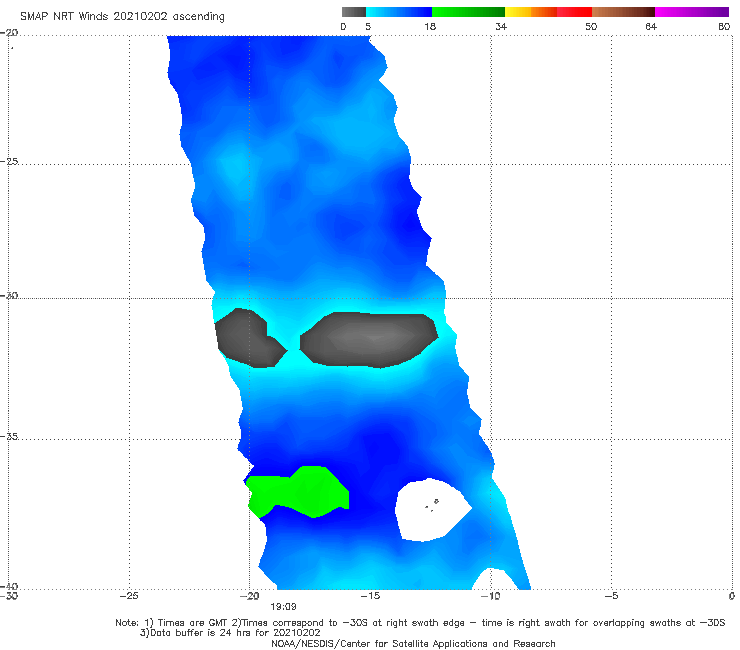This screenshot has height=650, width=740.
Task: Click the 'NOAA/NESDIS/Center for Satellite Applications and Research' credit
Action: pyautogui.click(x=413, y=643)
